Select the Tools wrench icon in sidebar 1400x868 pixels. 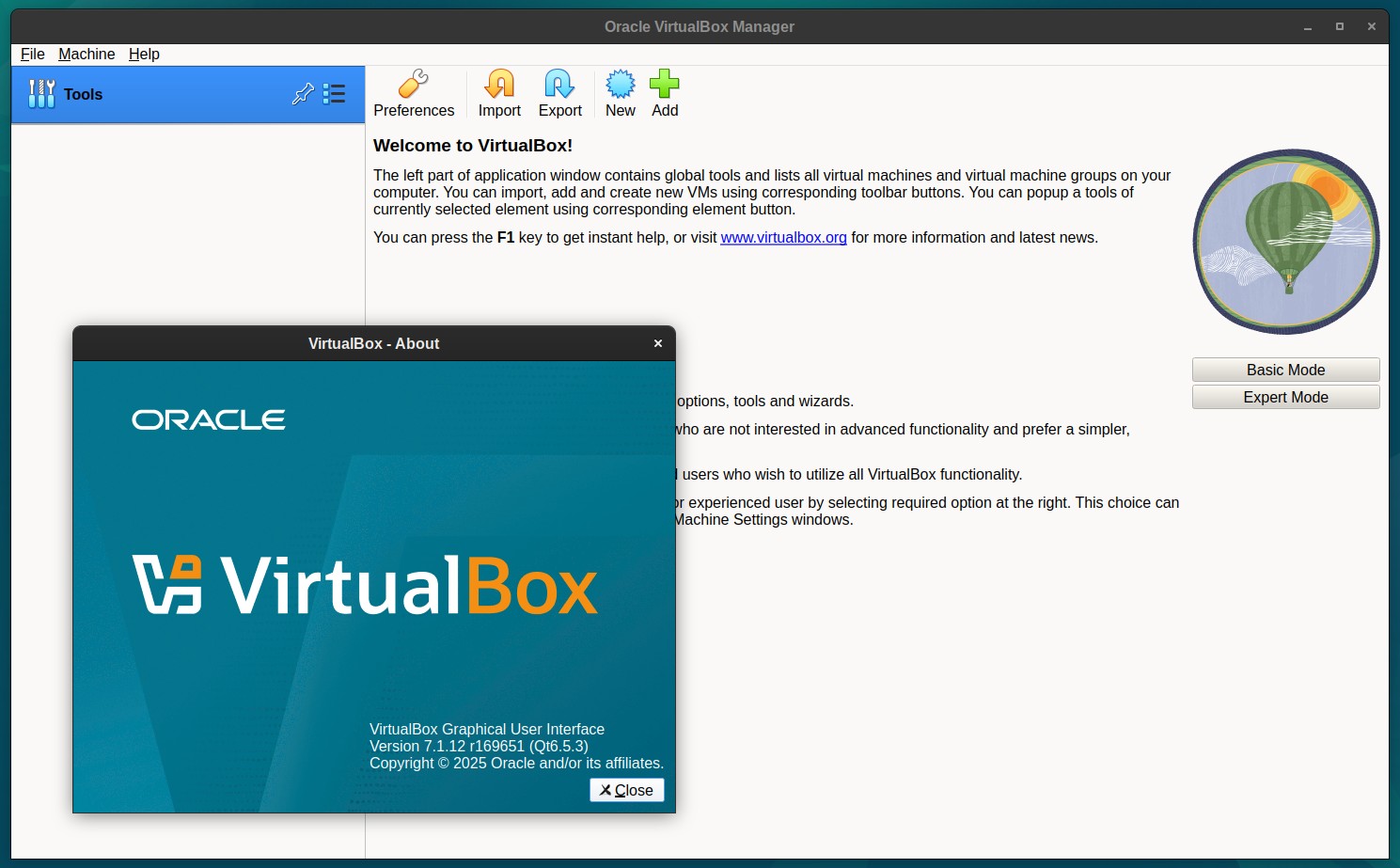click(x=41, y=94)
